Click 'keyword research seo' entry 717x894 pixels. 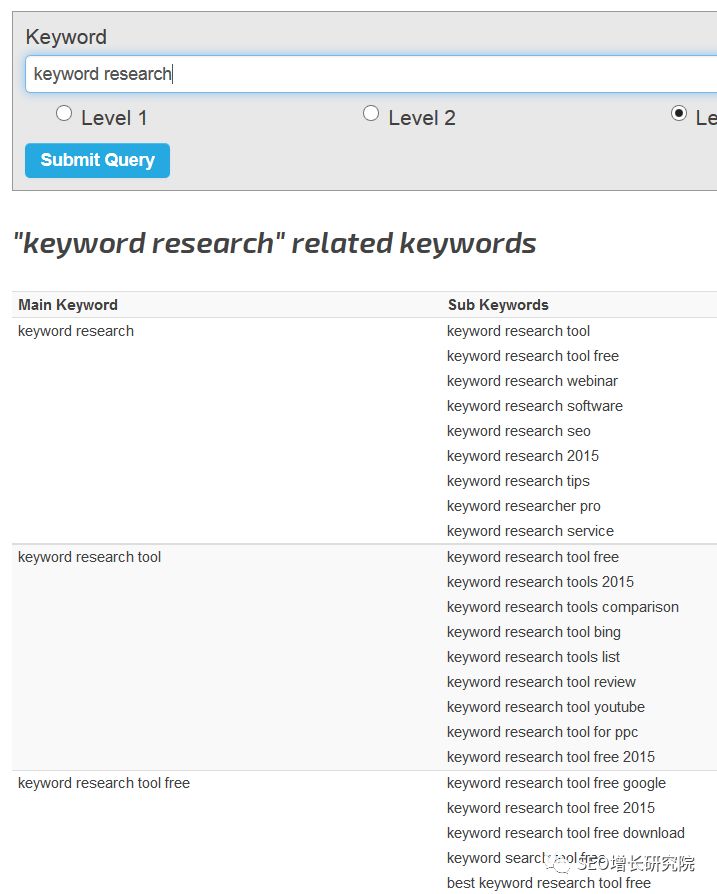point(519,431)
